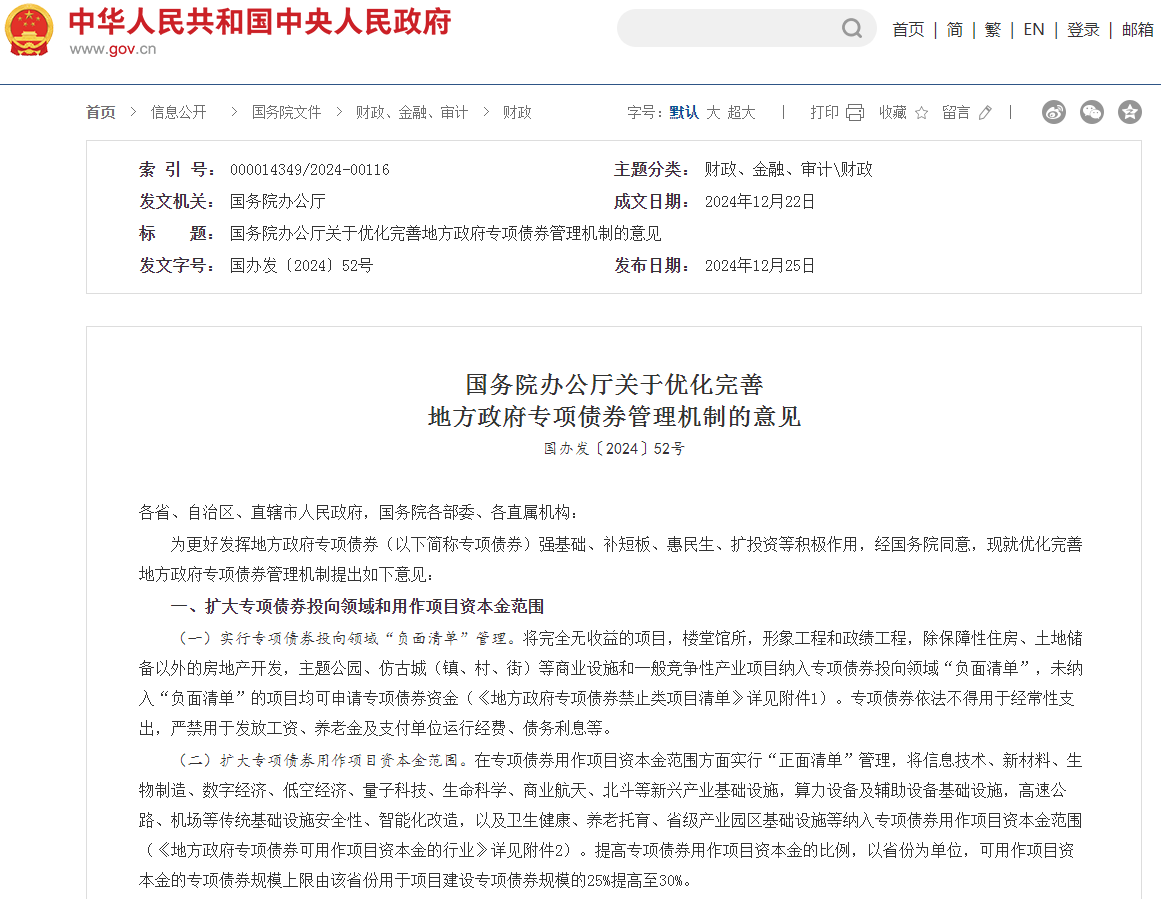
Task: Open 信息公开 breadcrumb link
Action: (178, 112)
